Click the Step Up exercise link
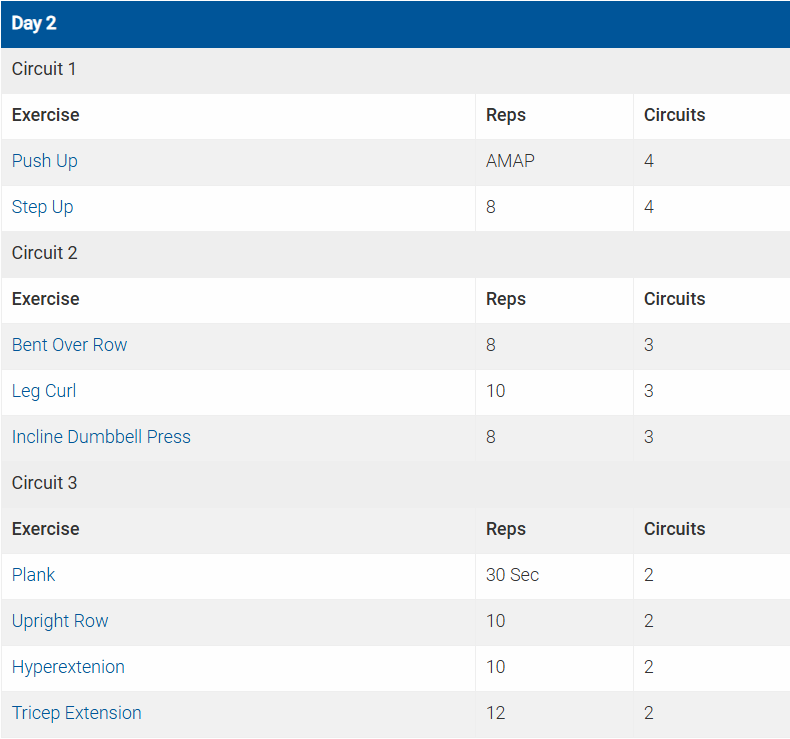Viewport: 790px width, 739px height. click(43, 207)
